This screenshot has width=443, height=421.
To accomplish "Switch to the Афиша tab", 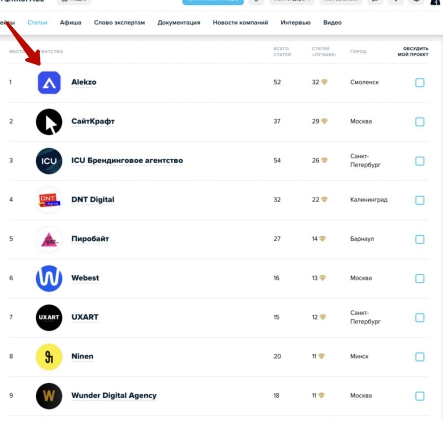I will pos(71,23).
